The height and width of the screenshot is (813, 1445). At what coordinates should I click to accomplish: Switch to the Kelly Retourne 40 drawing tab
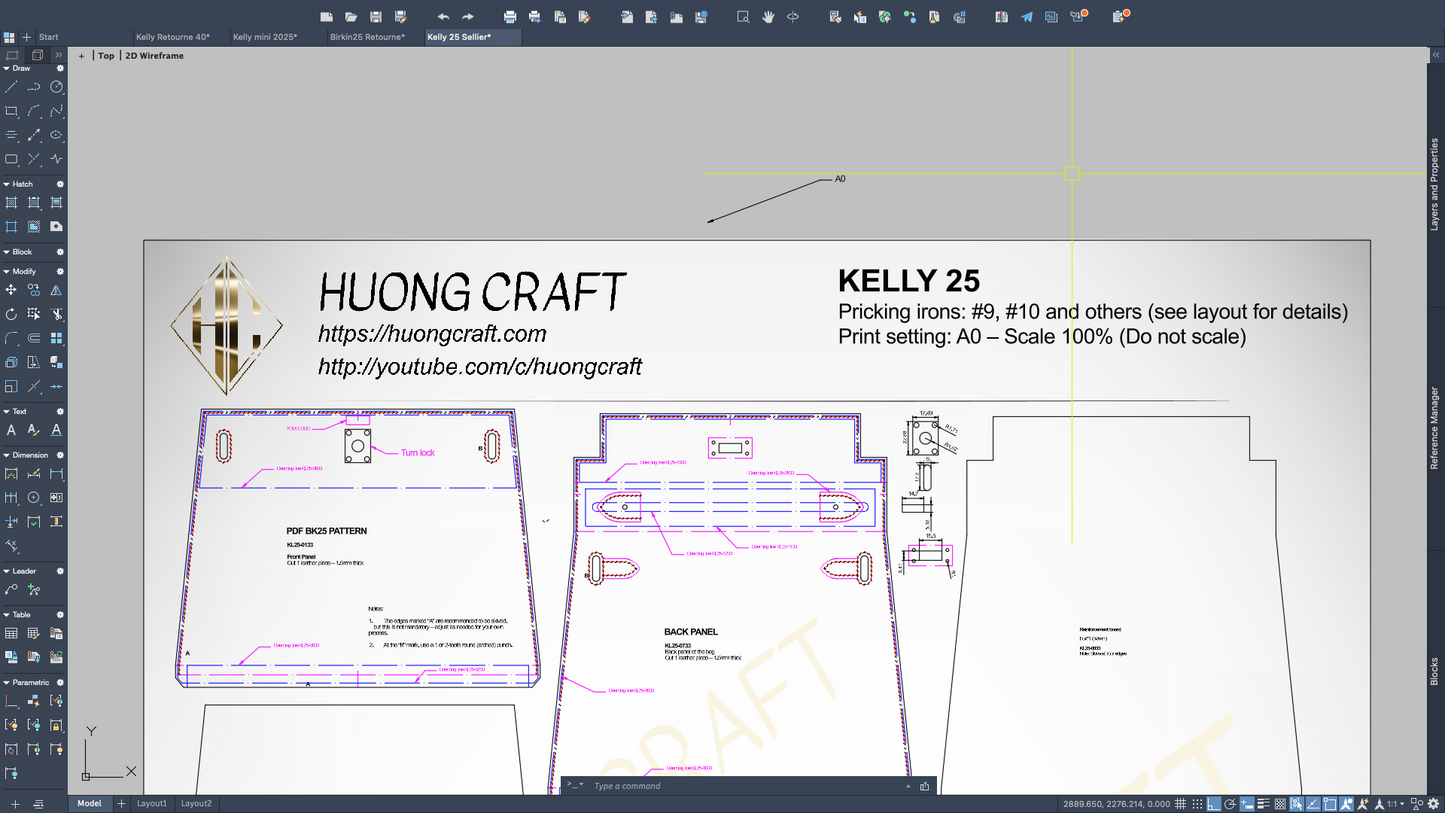click(x=173, y=36)
